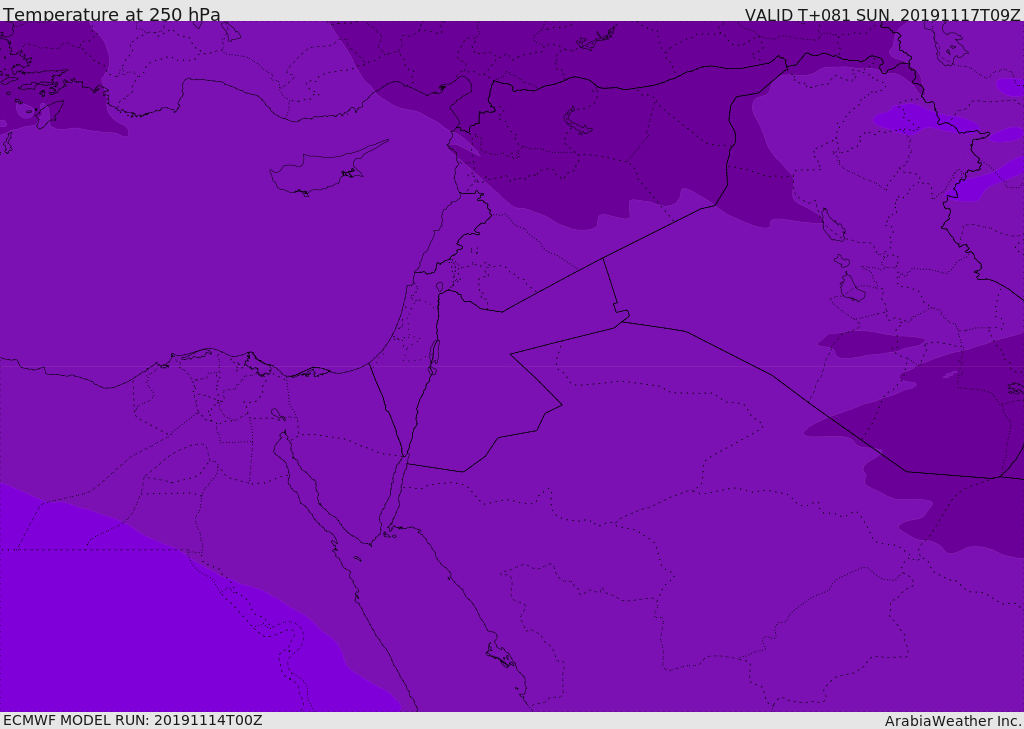Screen dimensions: 1024x729
Task: Click the Dead Sea outline
Action: [x=434, y=352]
